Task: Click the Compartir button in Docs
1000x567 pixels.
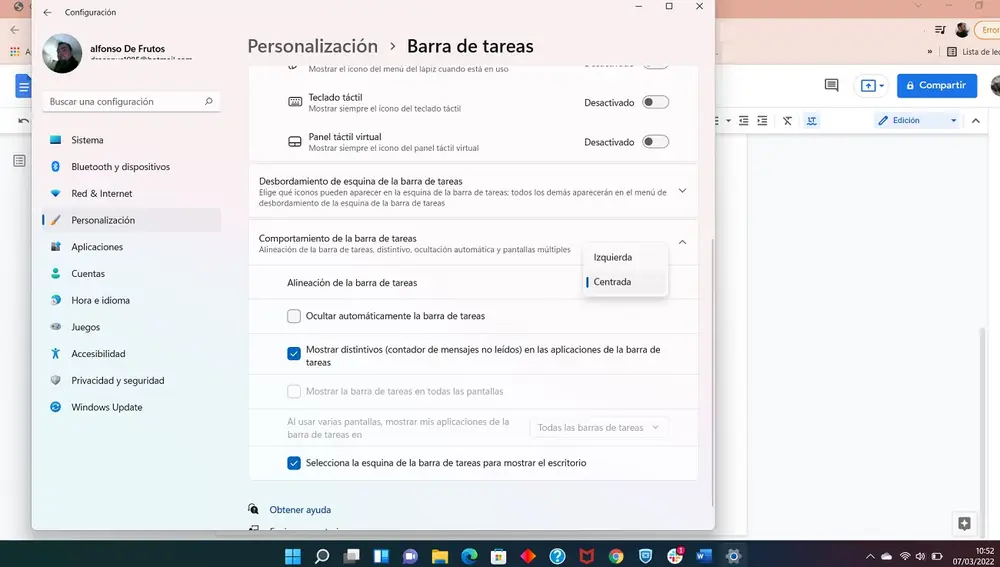Action: 937,85
